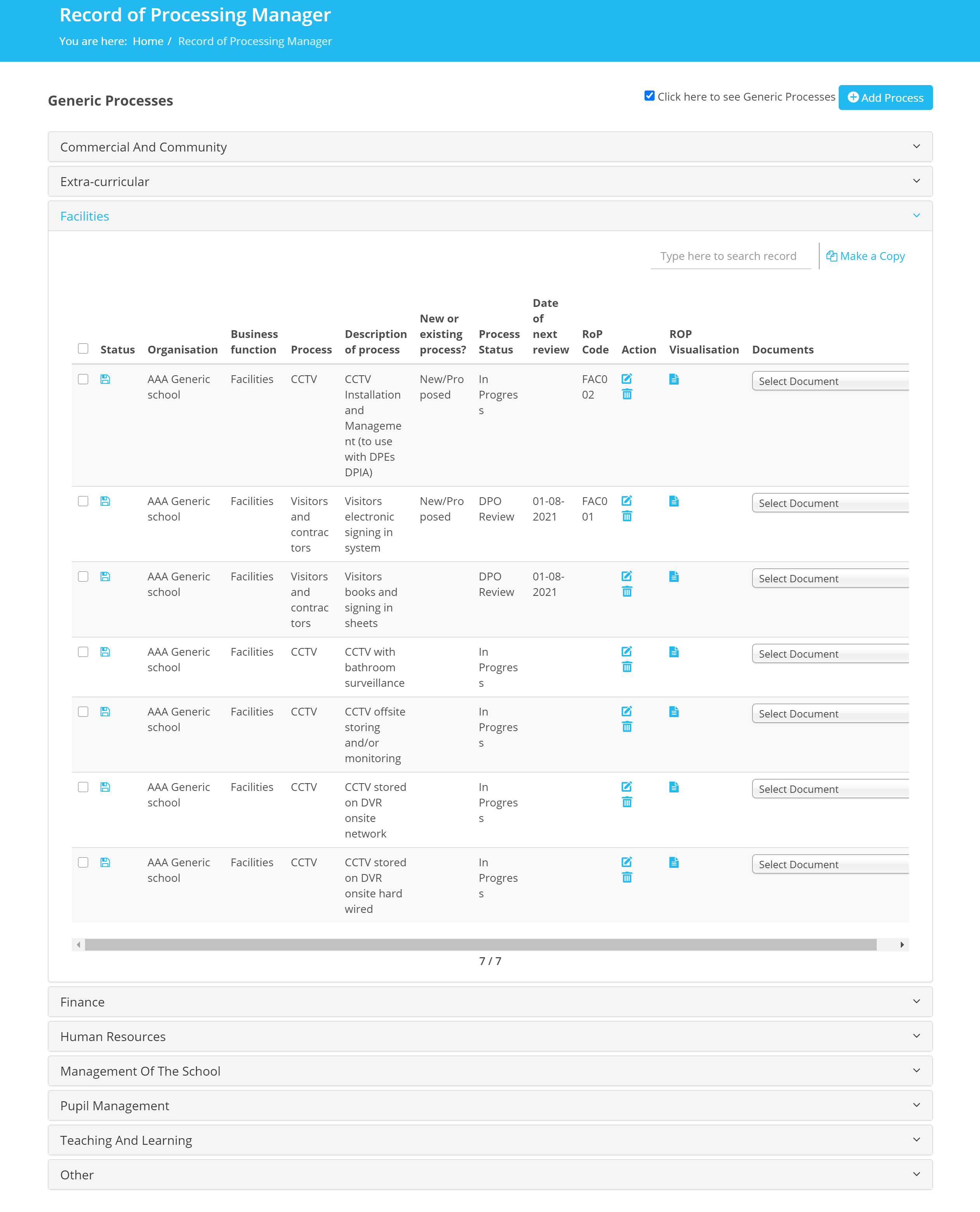Viewport: 980px width, 1212px height.
Task: Uncheck the see Generic Processes checkbox
Action: pos(649,96)
